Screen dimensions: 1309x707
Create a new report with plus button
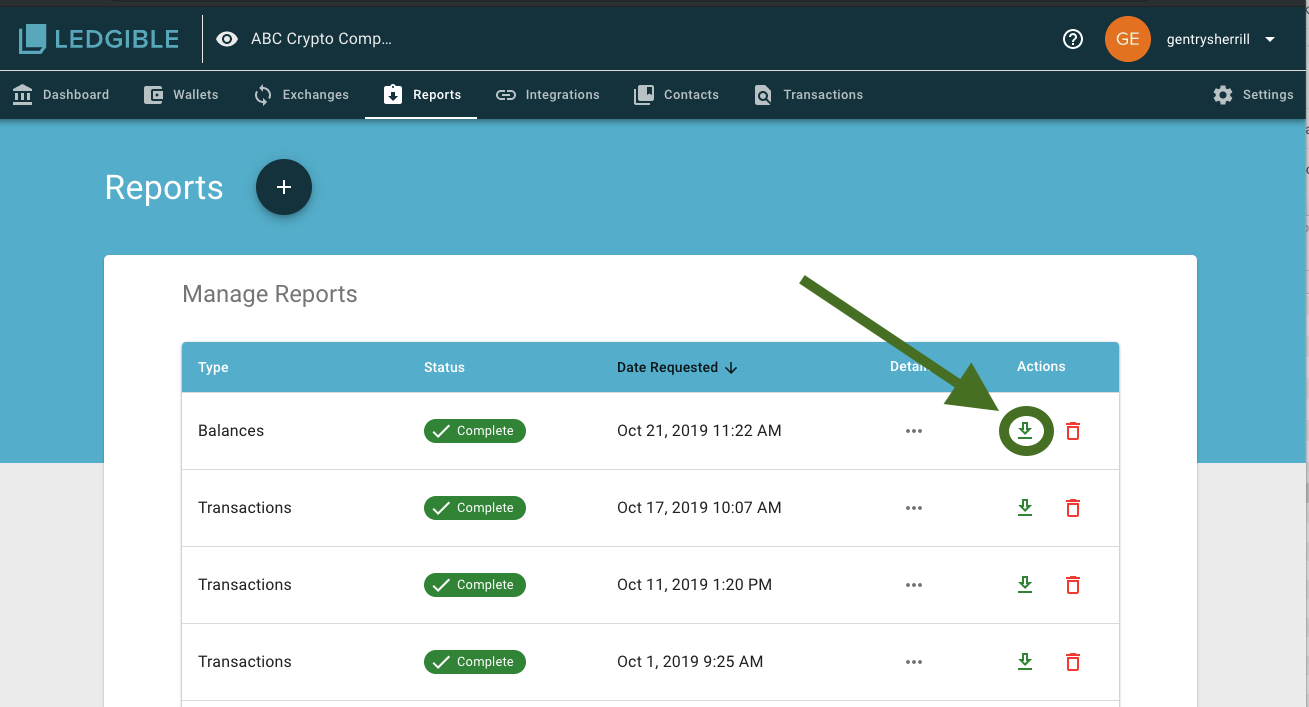click(284, 187)
